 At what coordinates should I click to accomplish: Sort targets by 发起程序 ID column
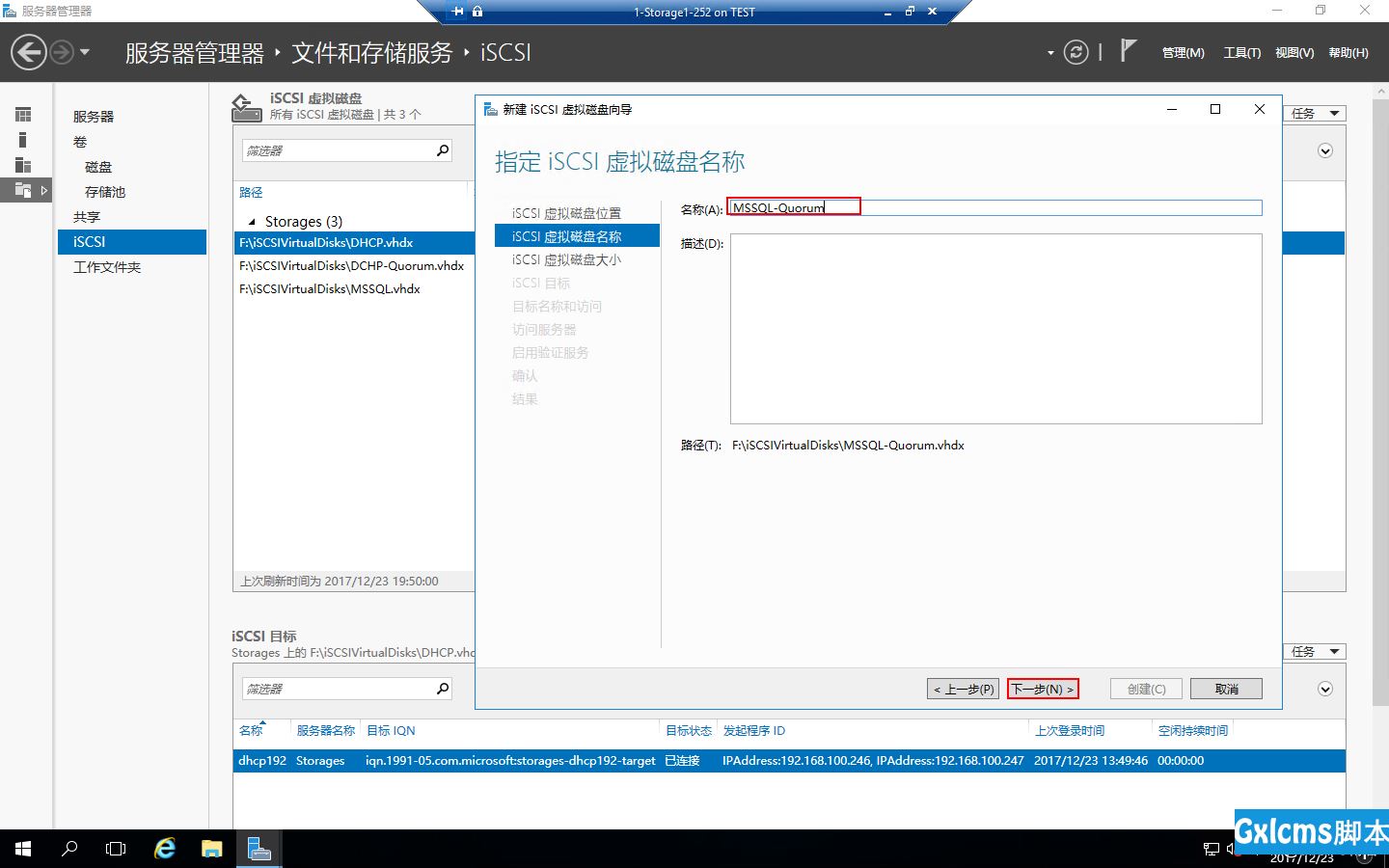754,731
